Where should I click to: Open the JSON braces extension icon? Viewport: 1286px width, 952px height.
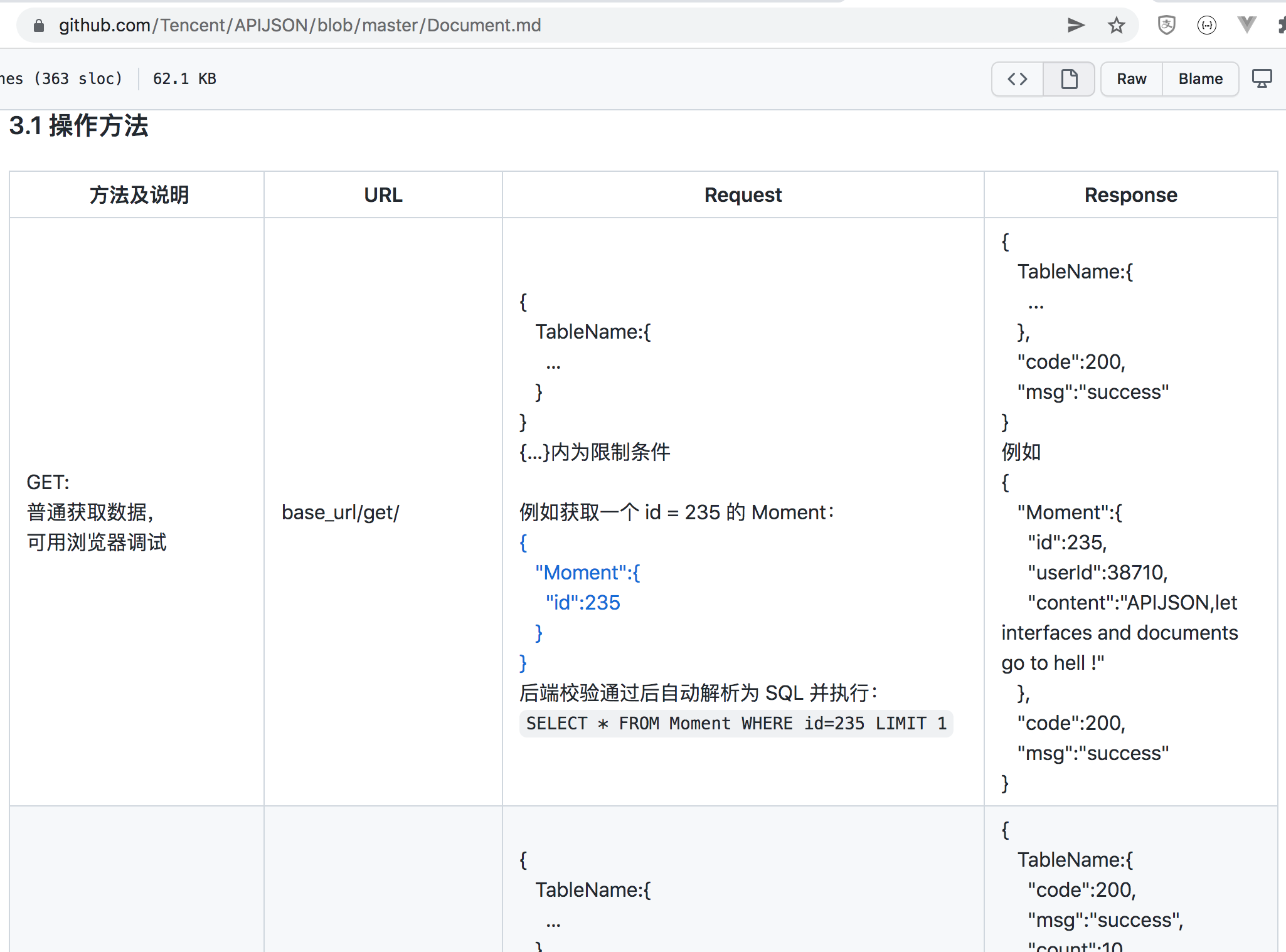point(1206,26)
